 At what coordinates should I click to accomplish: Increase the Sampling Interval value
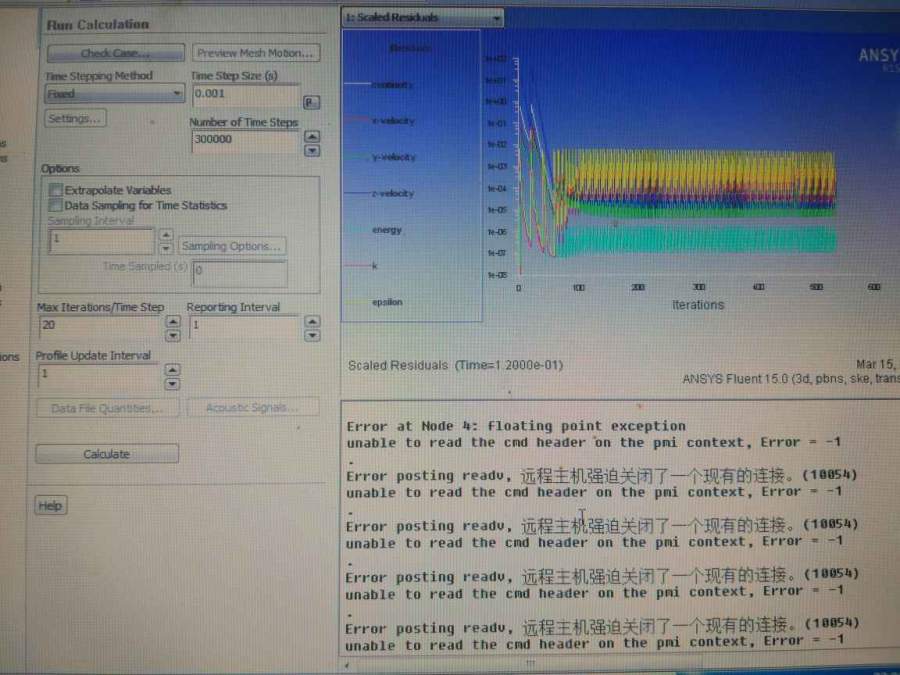click(x=166, y=235)
